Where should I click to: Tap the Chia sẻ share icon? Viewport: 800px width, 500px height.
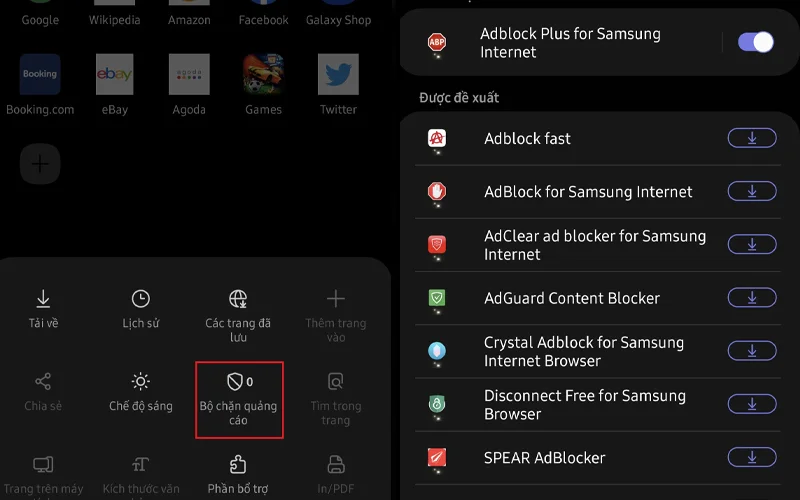(x=43, y=382)
